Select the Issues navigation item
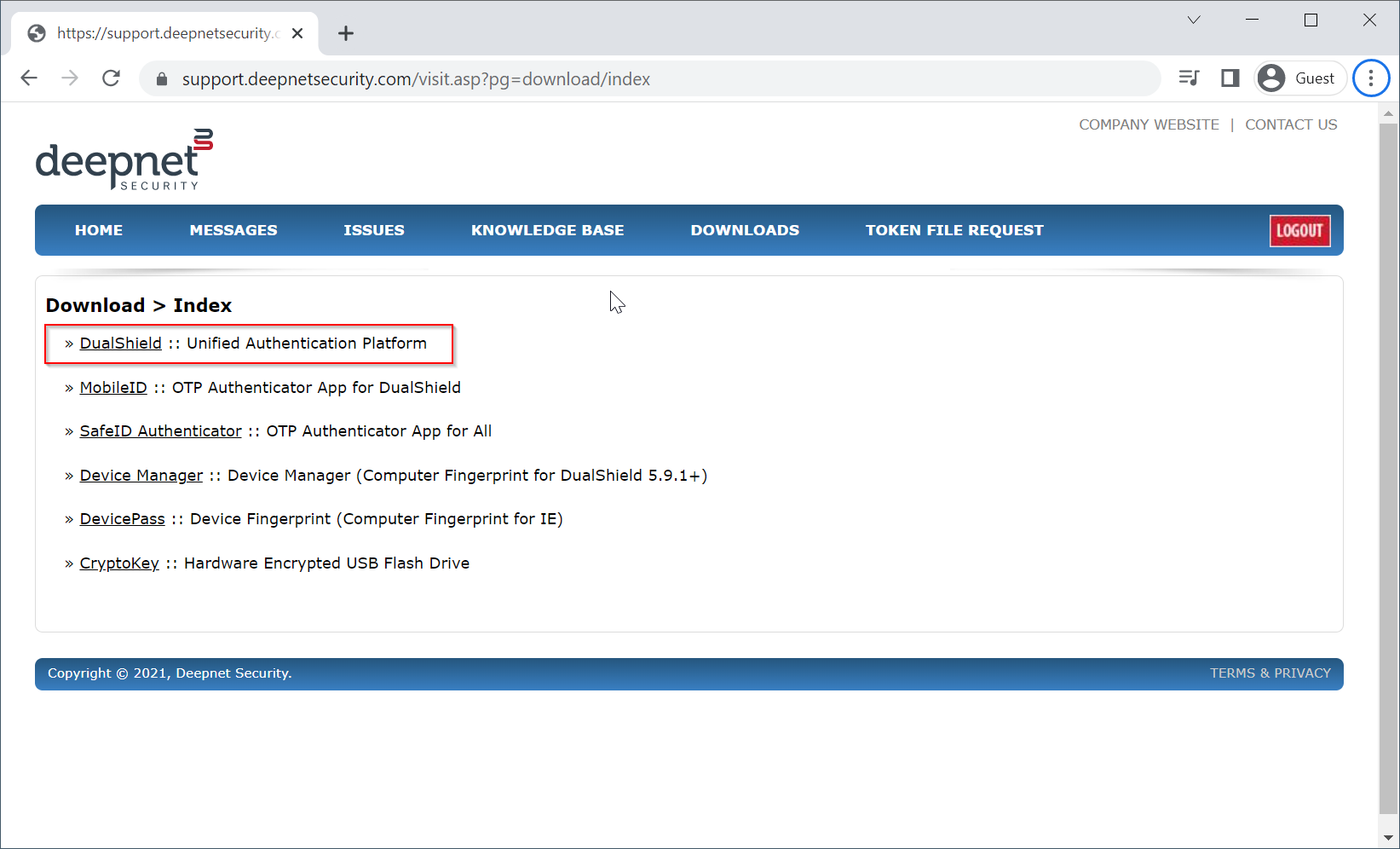Screen dimensions: 1400x849 373,230
